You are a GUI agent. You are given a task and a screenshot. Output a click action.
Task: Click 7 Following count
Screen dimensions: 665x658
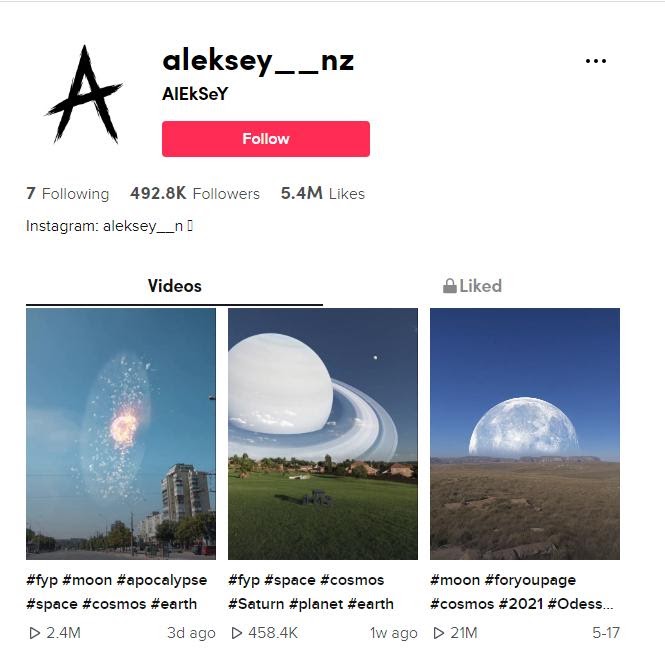[67, 193]
